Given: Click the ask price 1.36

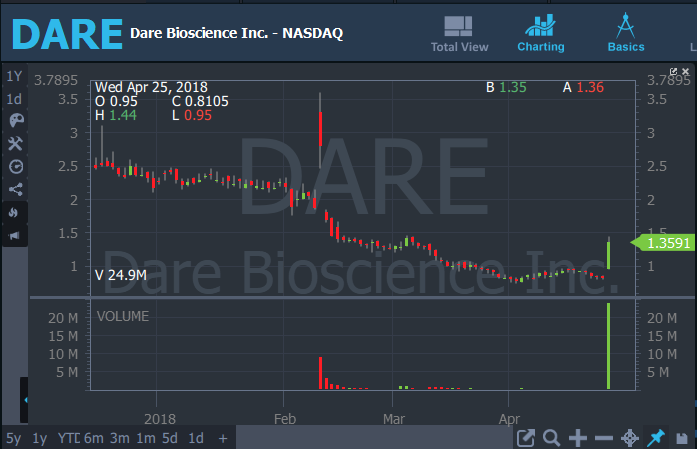Looking at the screenshot, I should [590, 87].
